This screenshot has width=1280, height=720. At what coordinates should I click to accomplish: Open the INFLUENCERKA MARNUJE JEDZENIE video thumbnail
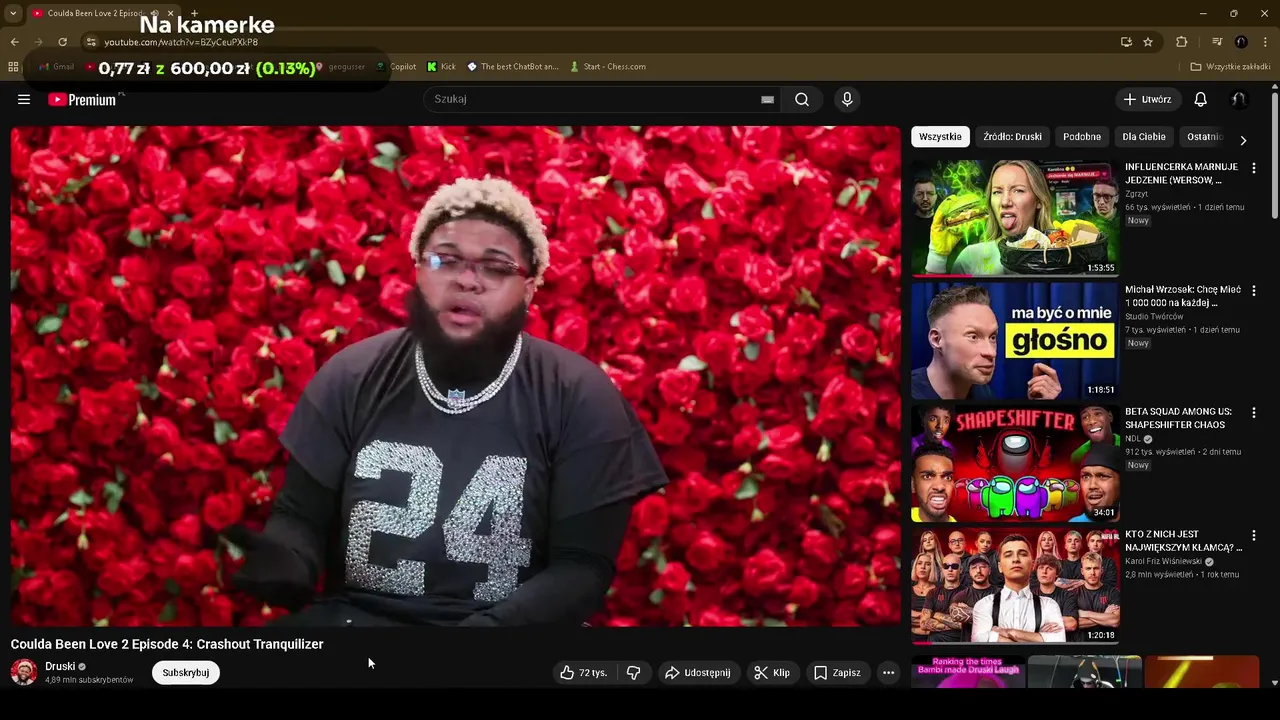click(1015, 218)
